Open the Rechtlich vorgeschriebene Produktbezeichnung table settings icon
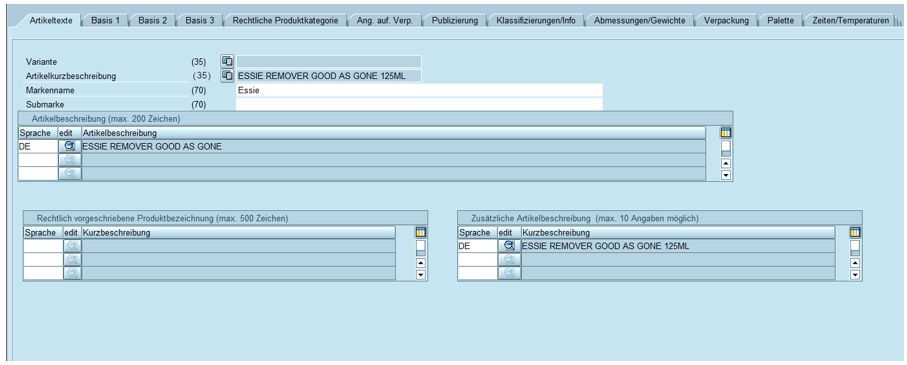 [x=421, y=232]
